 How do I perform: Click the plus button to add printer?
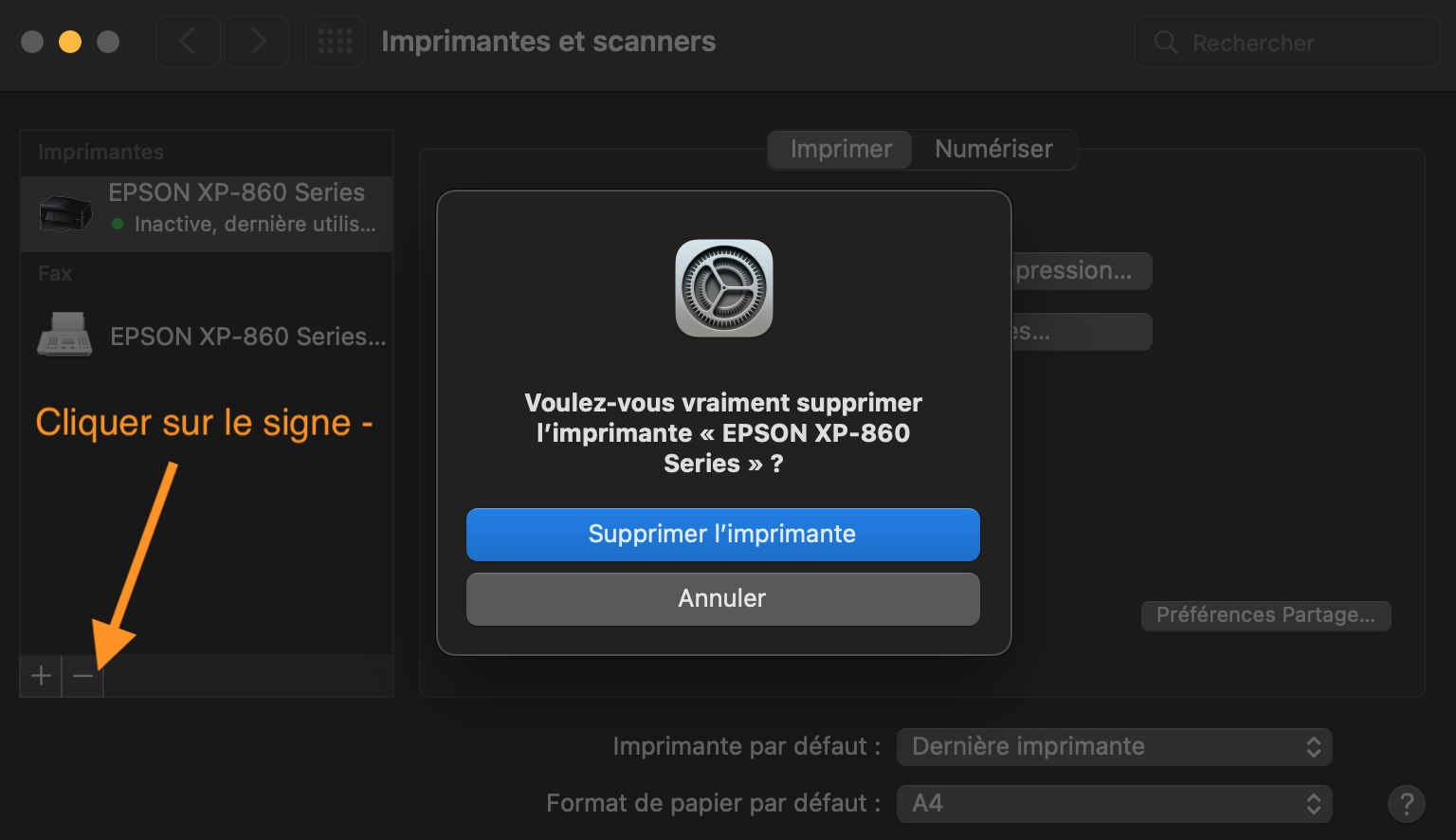point(41,676)
